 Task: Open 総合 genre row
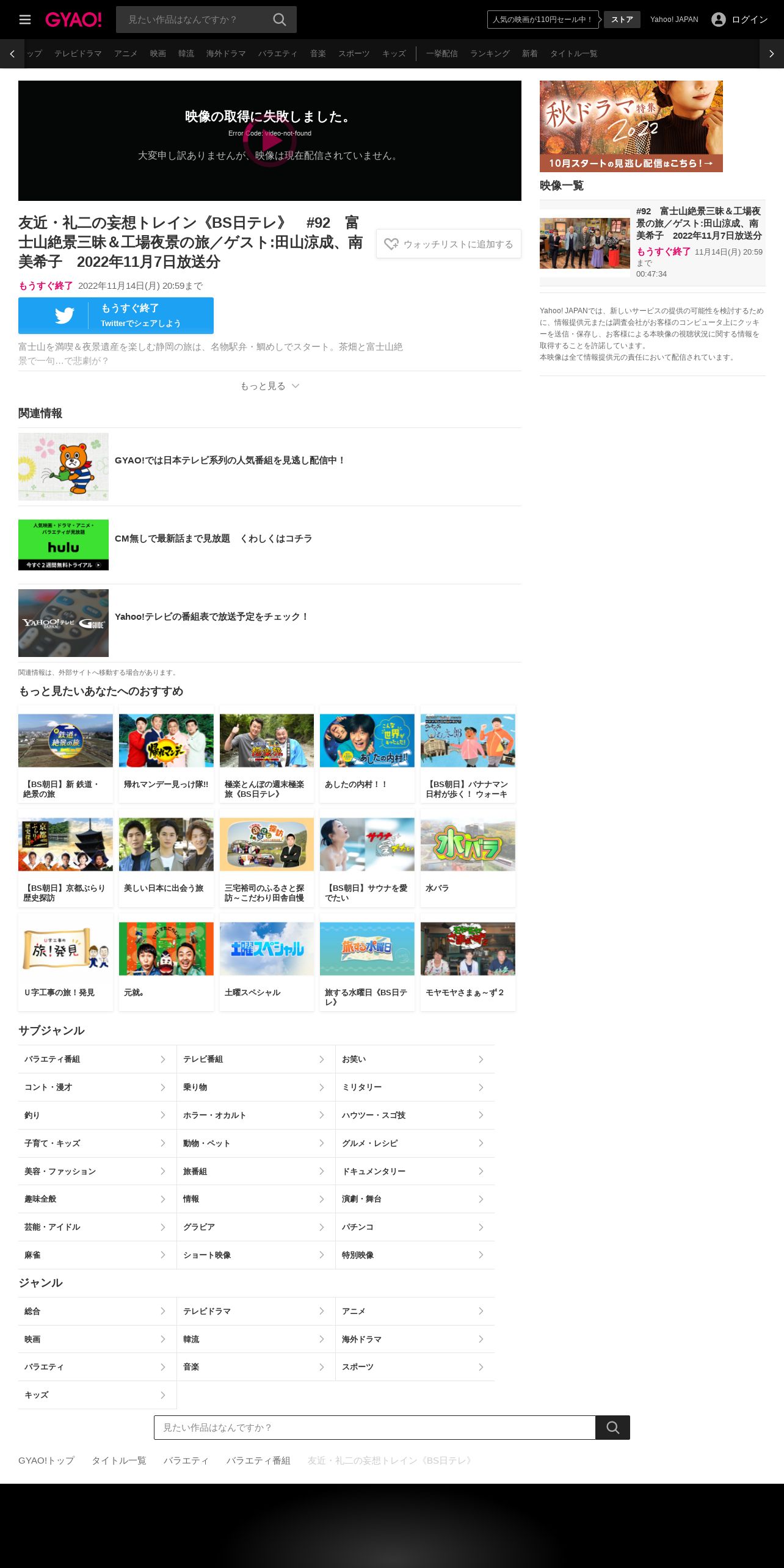pos(97,1311)
